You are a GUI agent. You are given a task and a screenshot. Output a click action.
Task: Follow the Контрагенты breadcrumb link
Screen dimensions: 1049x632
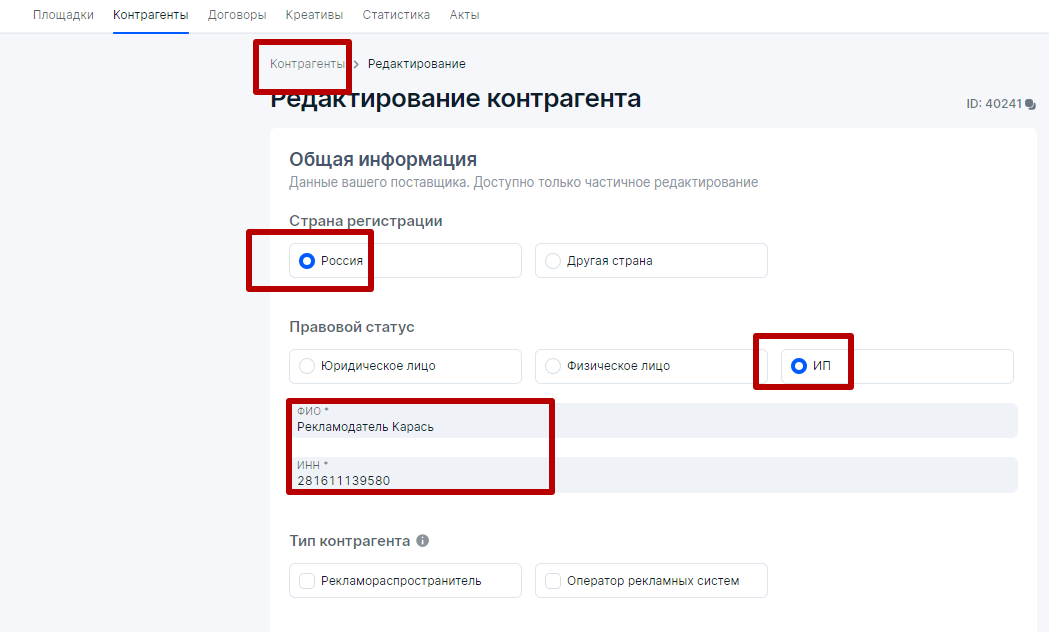point(307,64)
